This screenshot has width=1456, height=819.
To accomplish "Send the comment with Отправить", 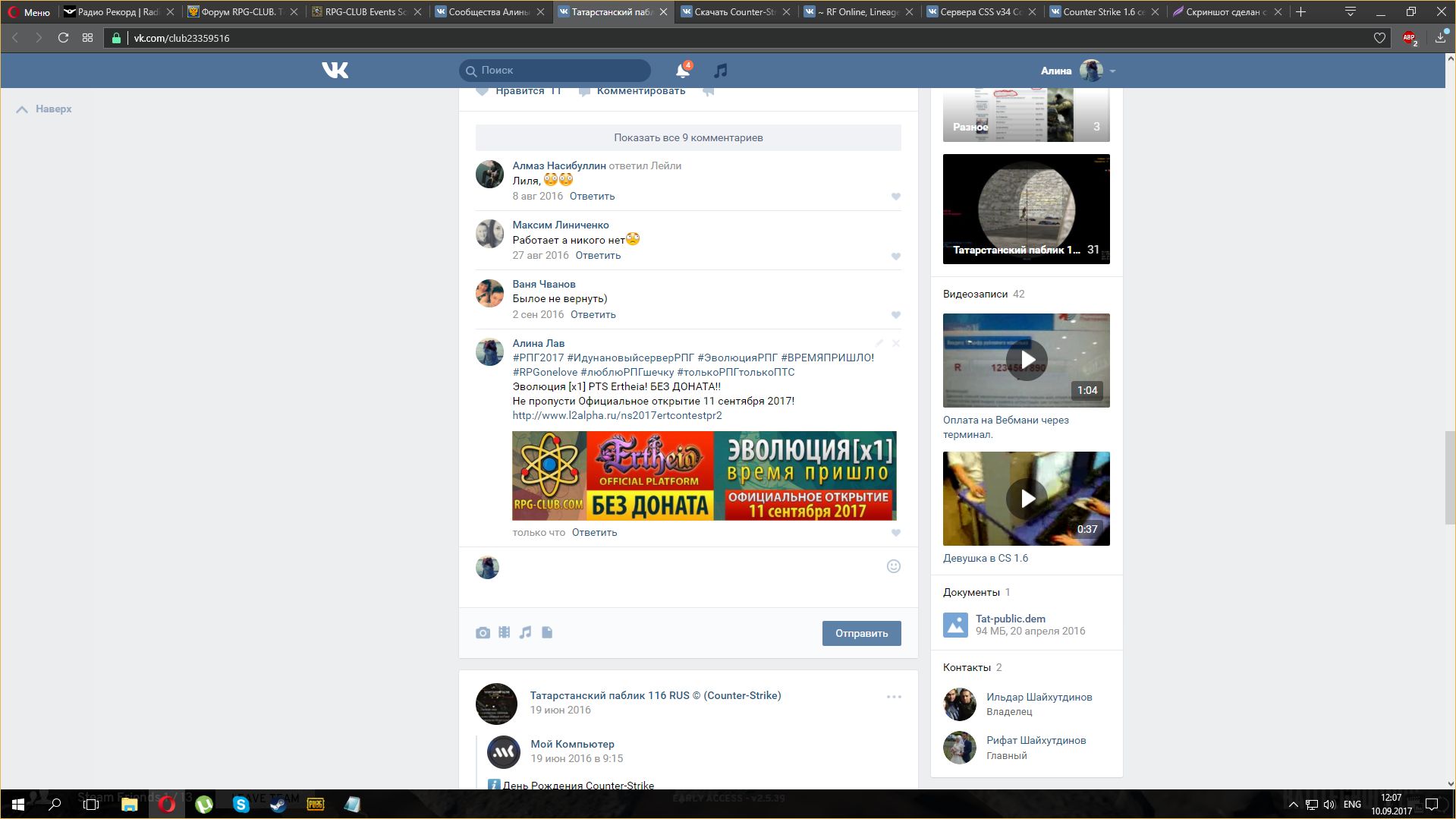I will pos(861,633).
